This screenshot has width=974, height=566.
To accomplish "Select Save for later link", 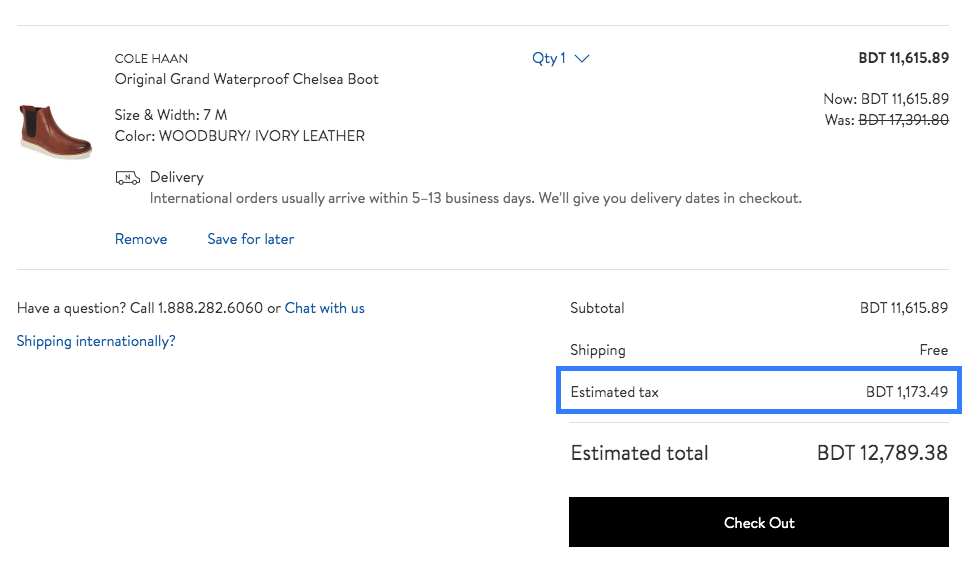I will [250, 239].
